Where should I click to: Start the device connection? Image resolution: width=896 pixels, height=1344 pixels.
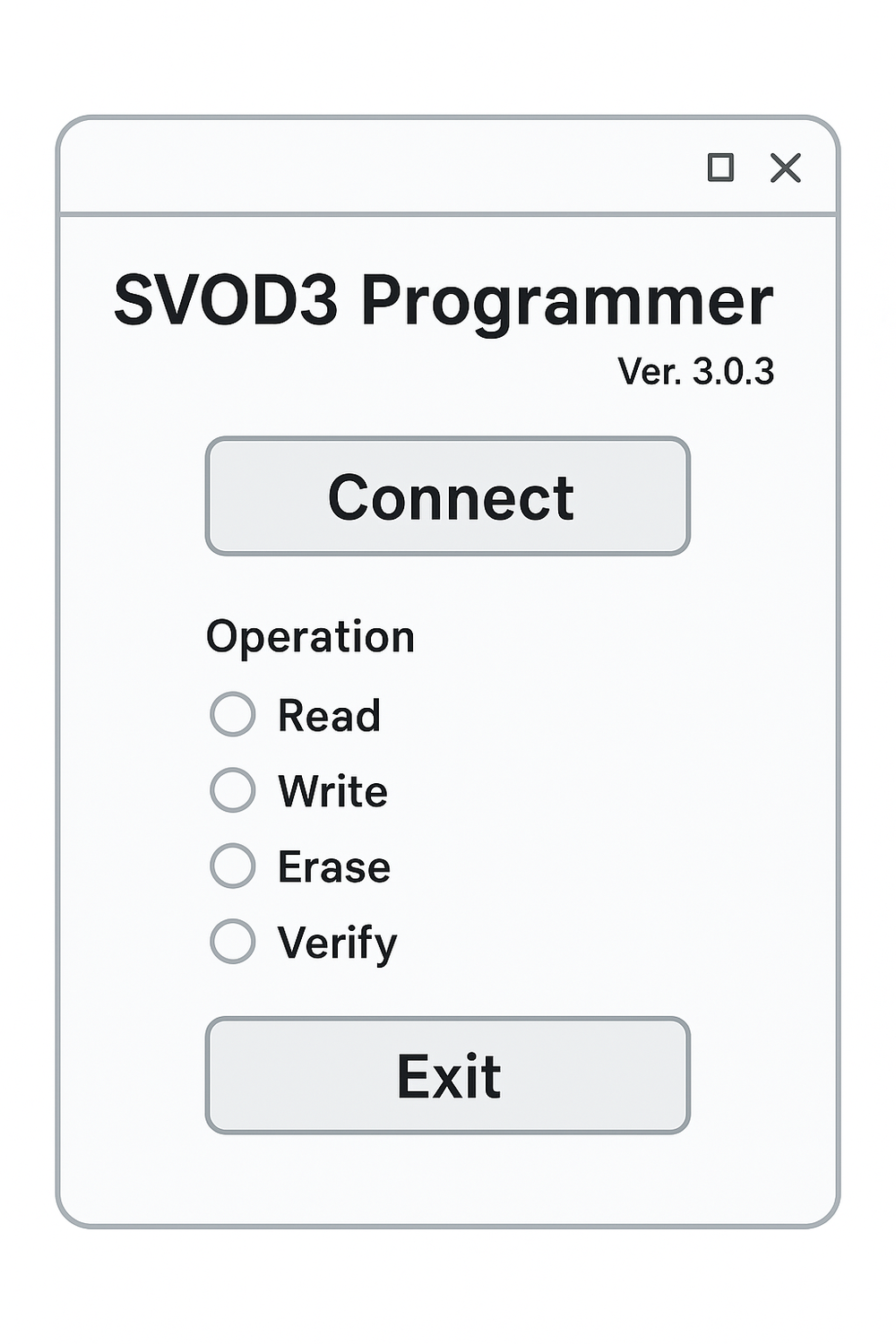(x=448, y=496)
